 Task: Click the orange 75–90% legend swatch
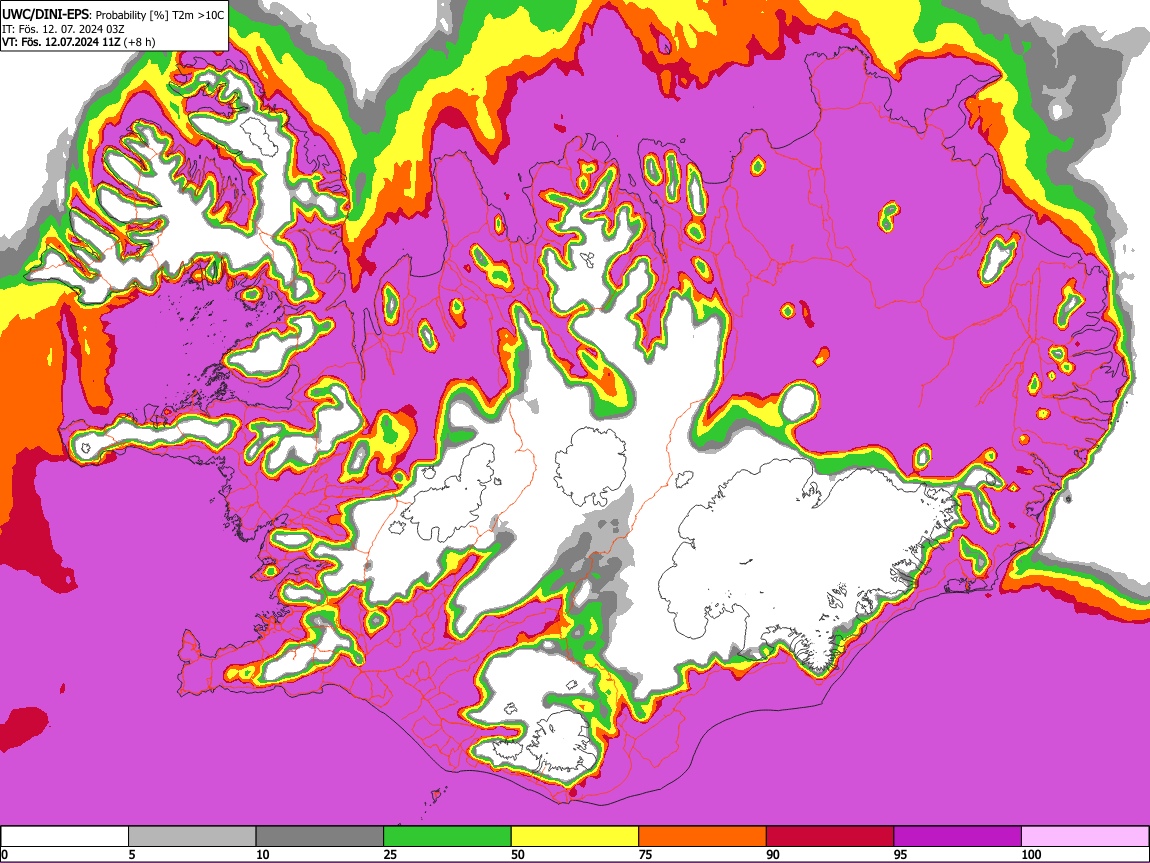(703, 837)
